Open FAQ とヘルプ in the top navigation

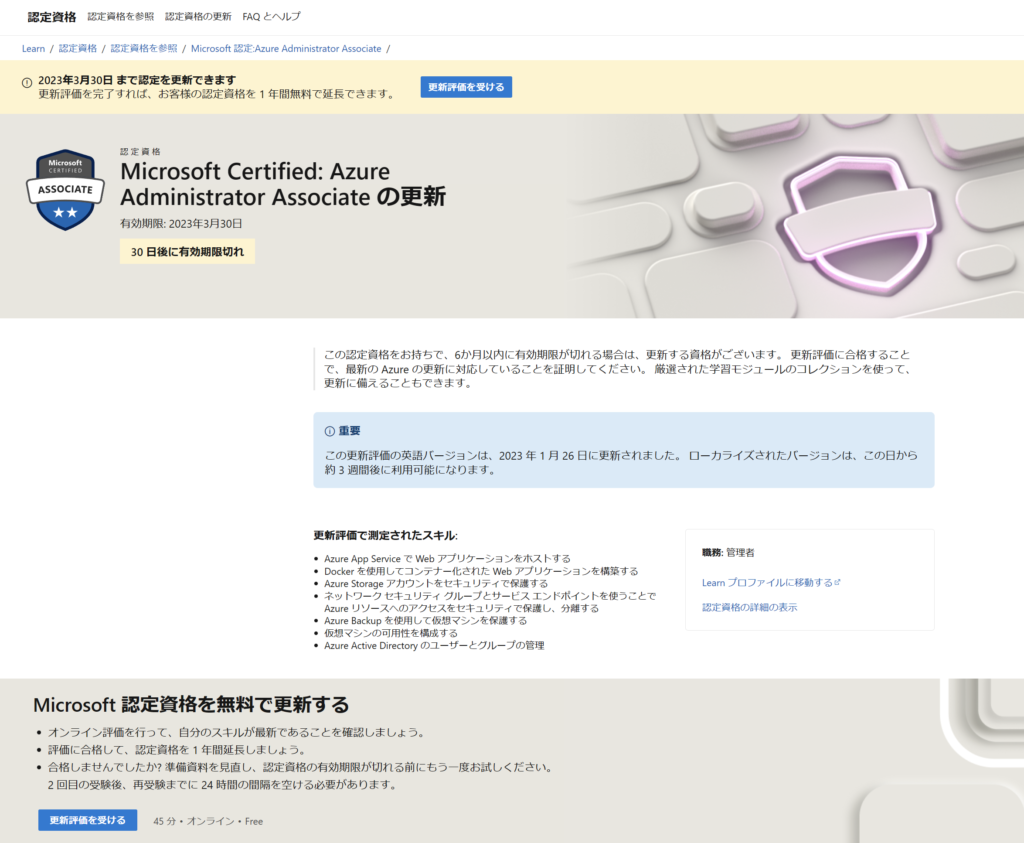tap(271, 16)
